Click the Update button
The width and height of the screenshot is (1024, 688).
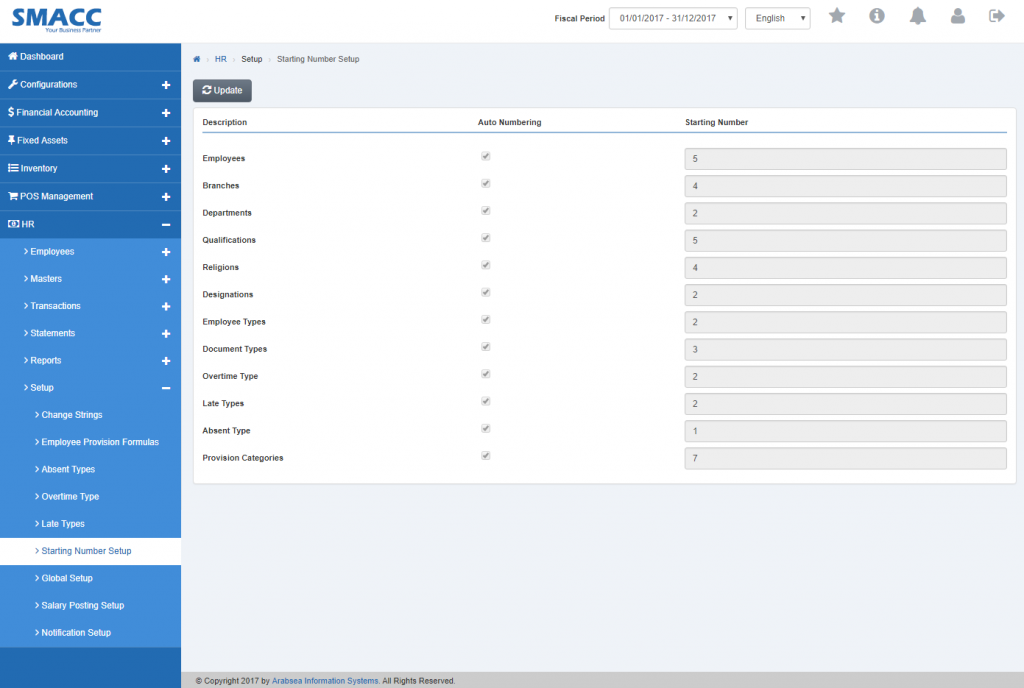point(222,90)
